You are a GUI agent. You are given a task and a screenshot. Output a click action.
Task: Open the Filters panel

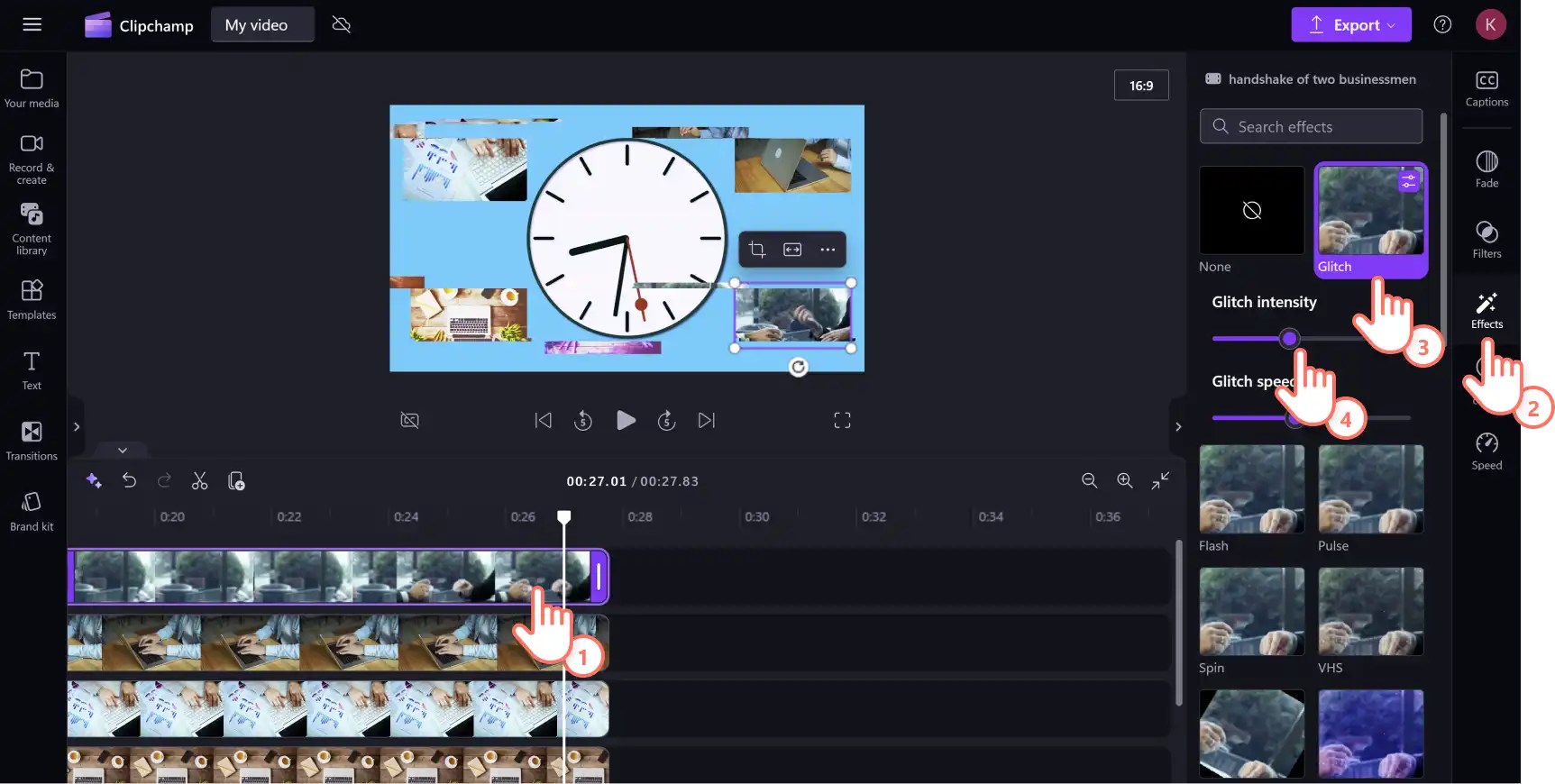click(x=1486, y=239)
